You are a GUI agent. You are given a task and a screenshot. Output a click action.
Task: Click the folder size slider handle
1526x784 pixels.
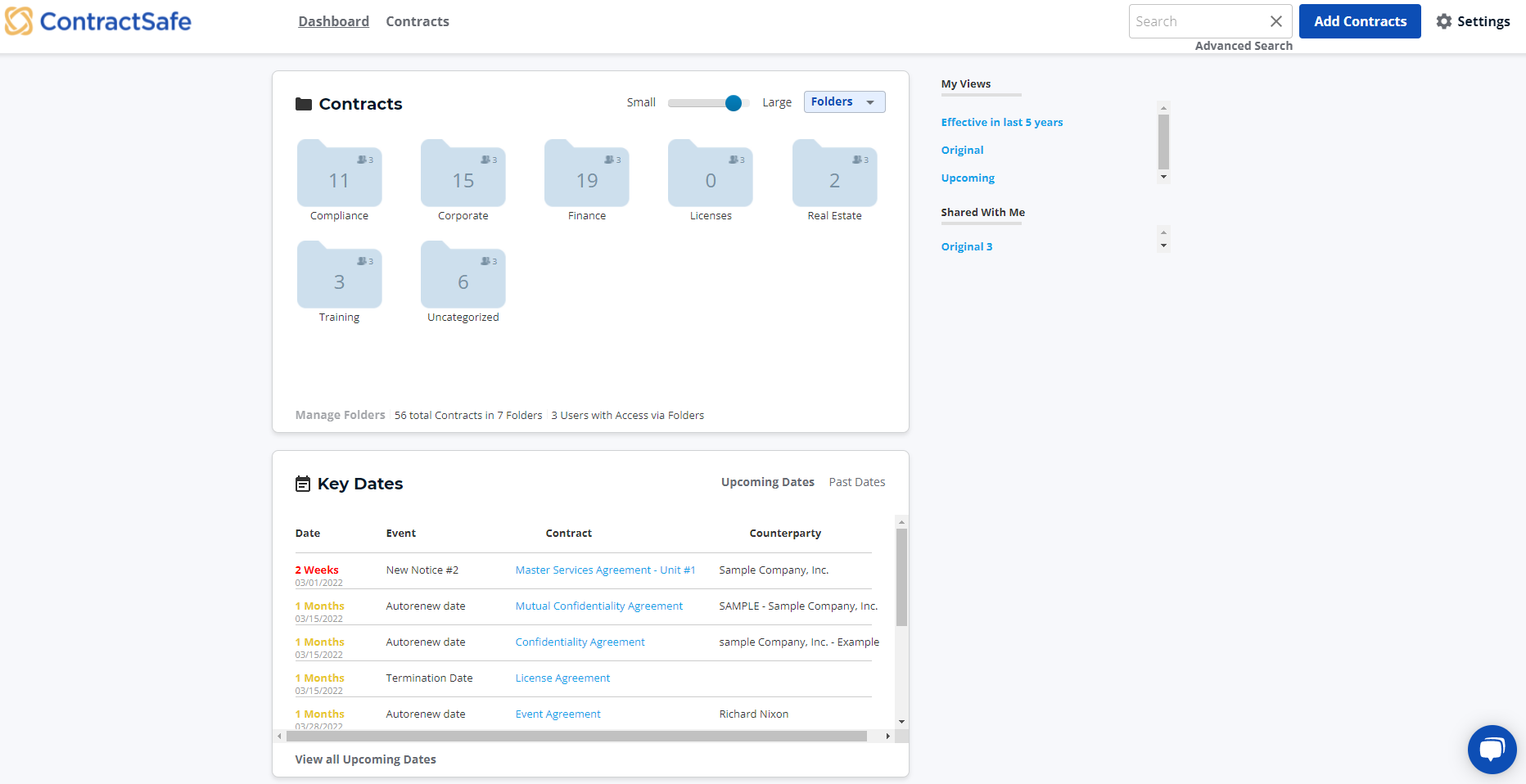[734, 103]
